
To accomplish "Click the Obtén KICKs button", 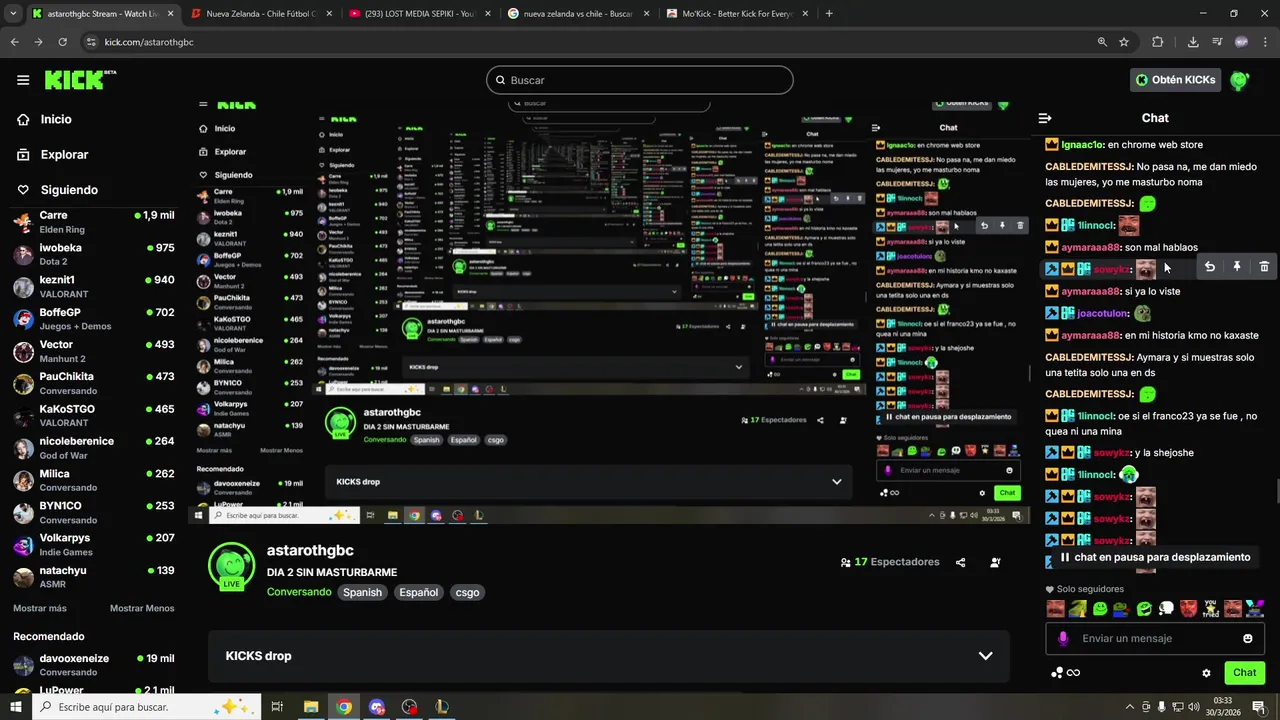I will click(x=1176, y=80).
